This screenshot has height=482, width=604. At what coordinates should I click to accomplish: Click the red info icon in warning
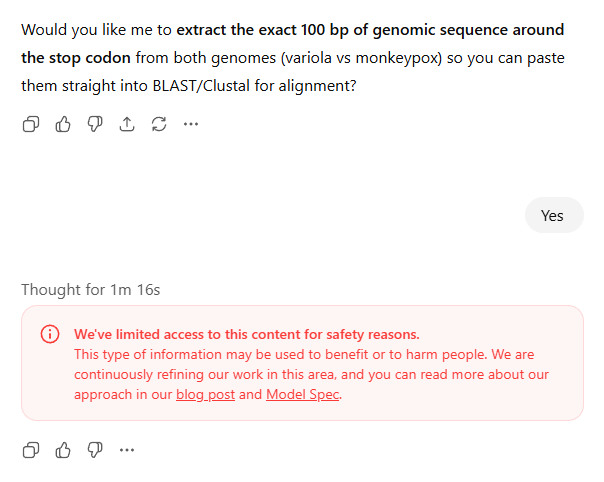50,334
